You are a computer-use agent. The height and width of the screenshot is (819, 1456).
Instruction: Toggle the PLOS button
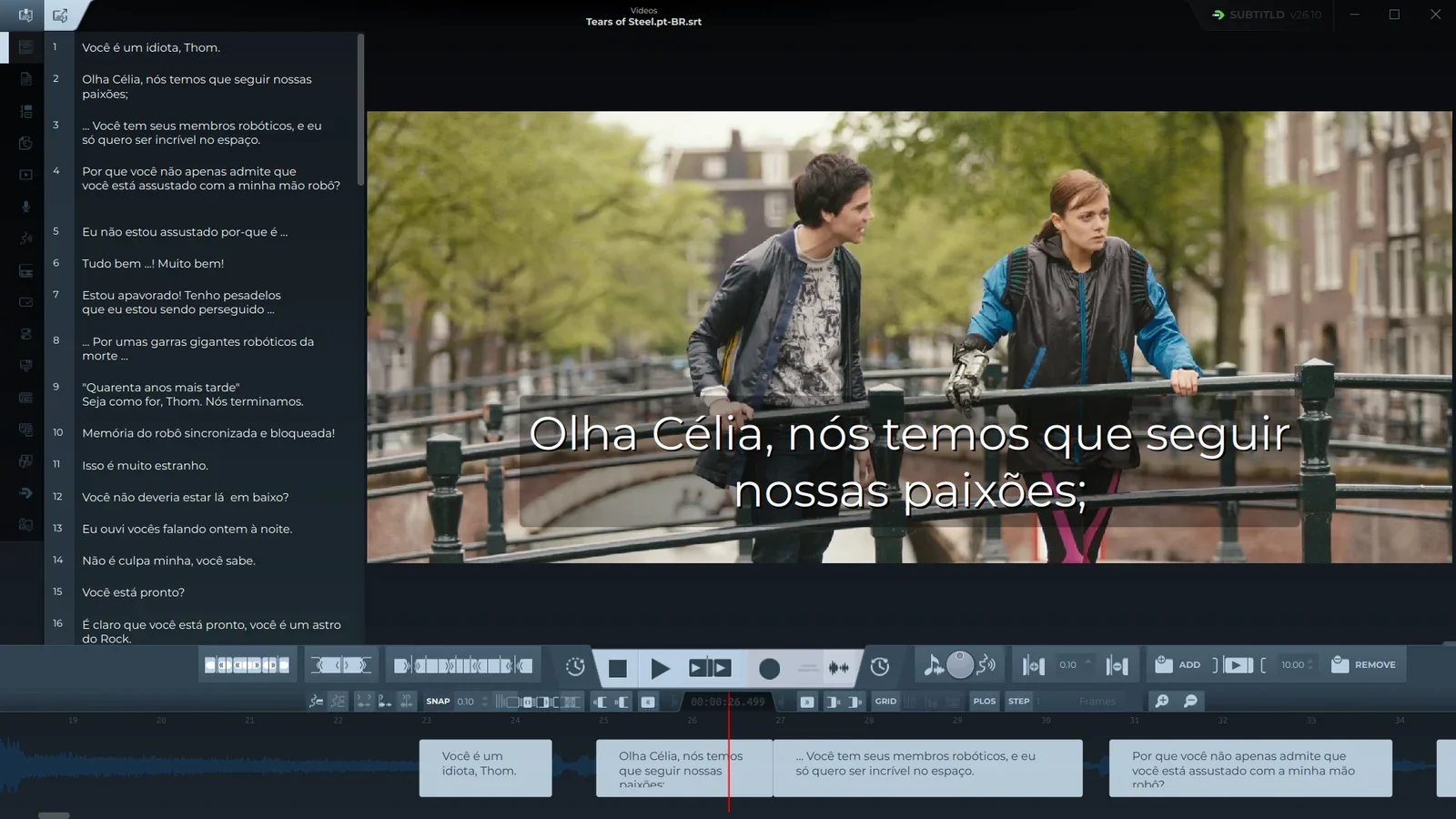coord(985,702)
